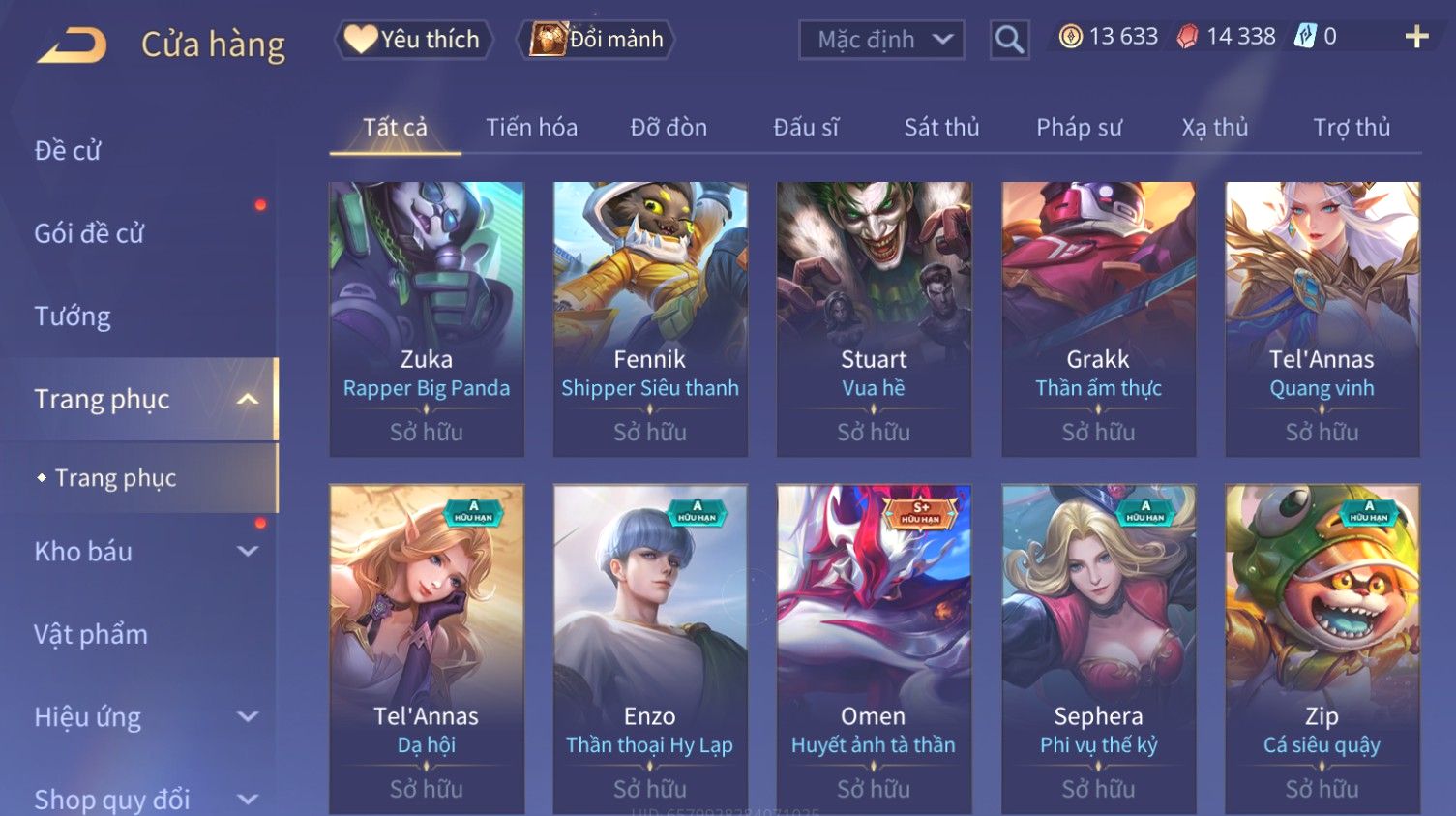The width and height of the screenshot is (1456, 816).
Task: Switch to the Pháp sư tab
Action: (1079, 127)
